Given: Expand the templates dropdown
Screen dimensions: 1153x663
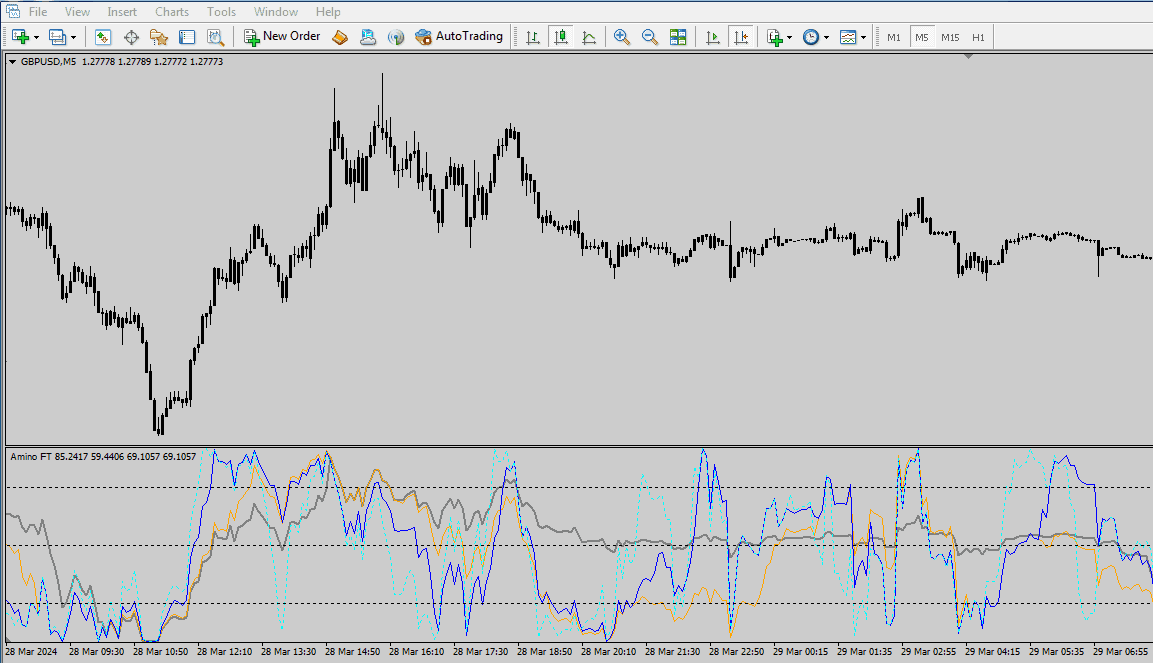Looking at the screenshot, I should pos(863,37).
